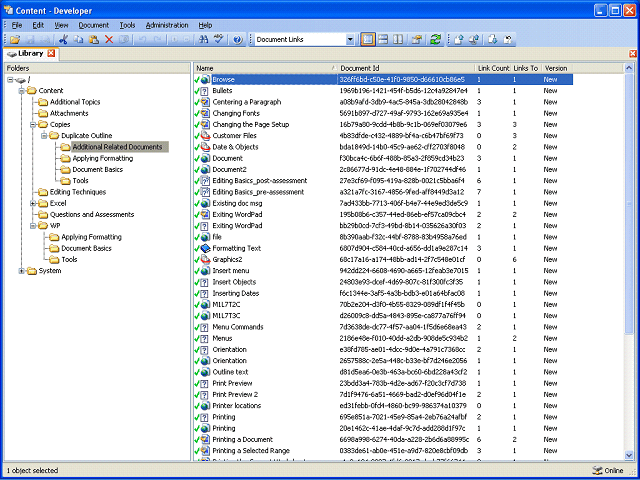Open the Tools menu
The height and width of the screenshot is (480, 640).
pos(127,25)
